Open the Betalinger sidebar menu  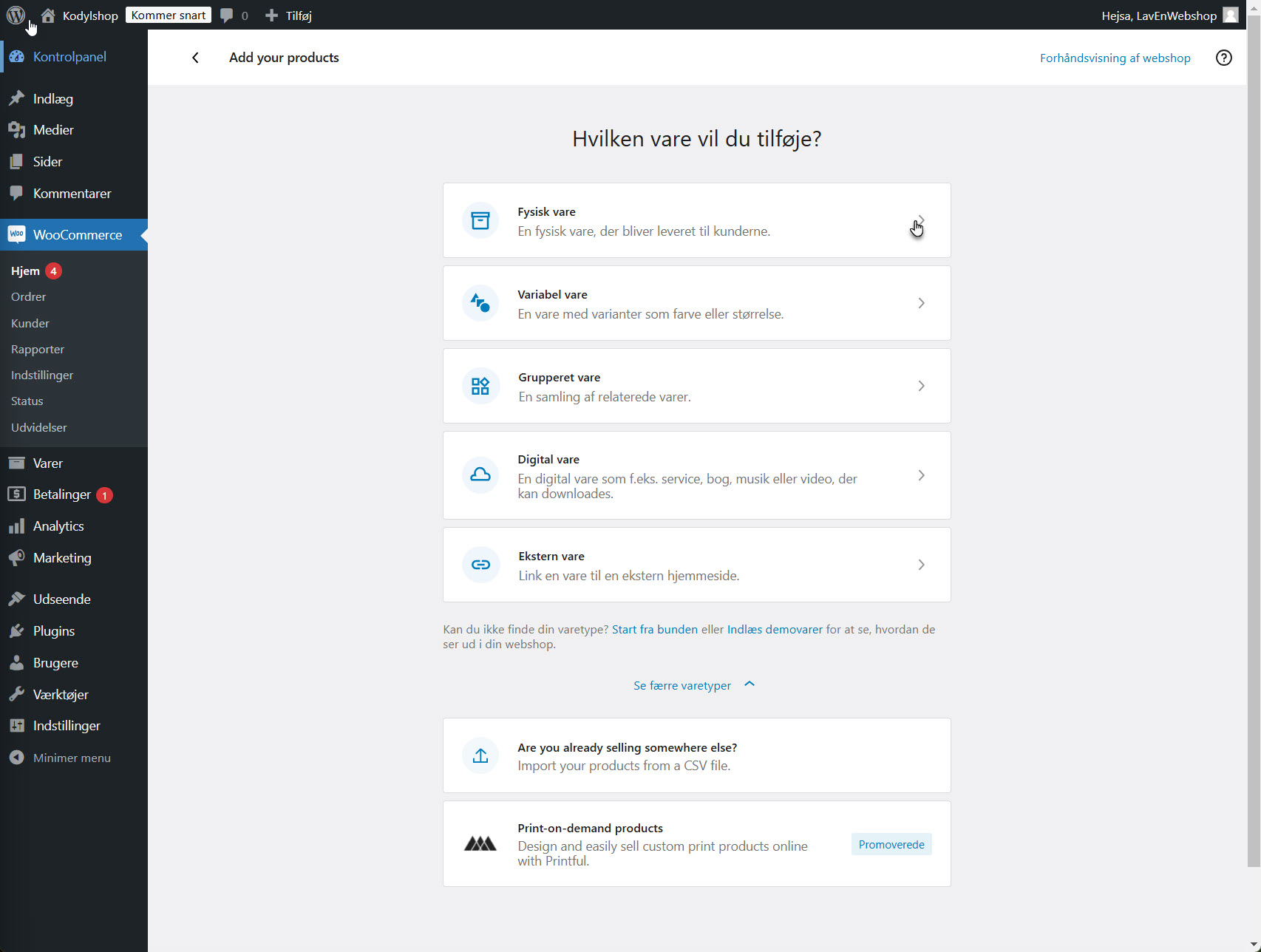click(x=61, y=494)
